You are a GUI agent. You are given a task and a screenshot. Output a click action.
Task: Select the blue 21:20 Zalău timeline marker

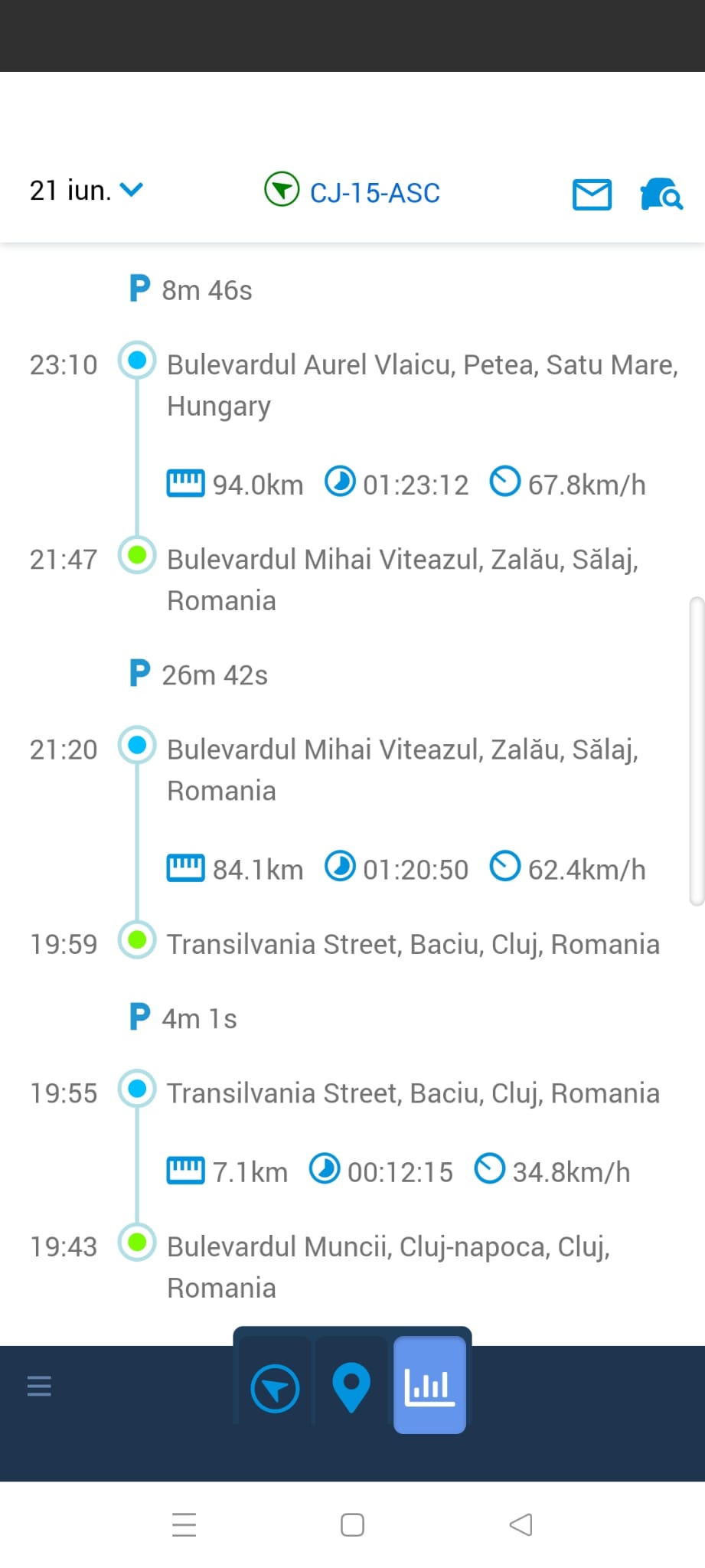137,745
